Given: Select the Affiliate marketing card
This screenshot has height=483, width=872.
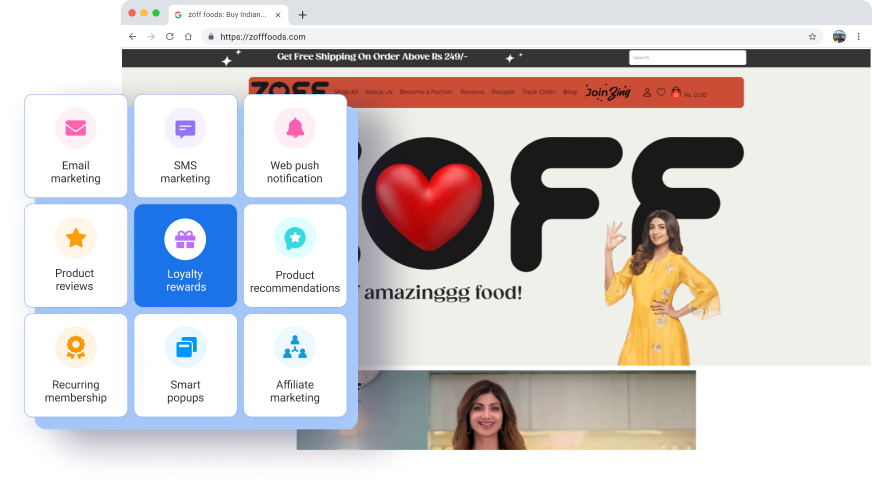Looking at the screenshot, I should (x=295, y=365).
